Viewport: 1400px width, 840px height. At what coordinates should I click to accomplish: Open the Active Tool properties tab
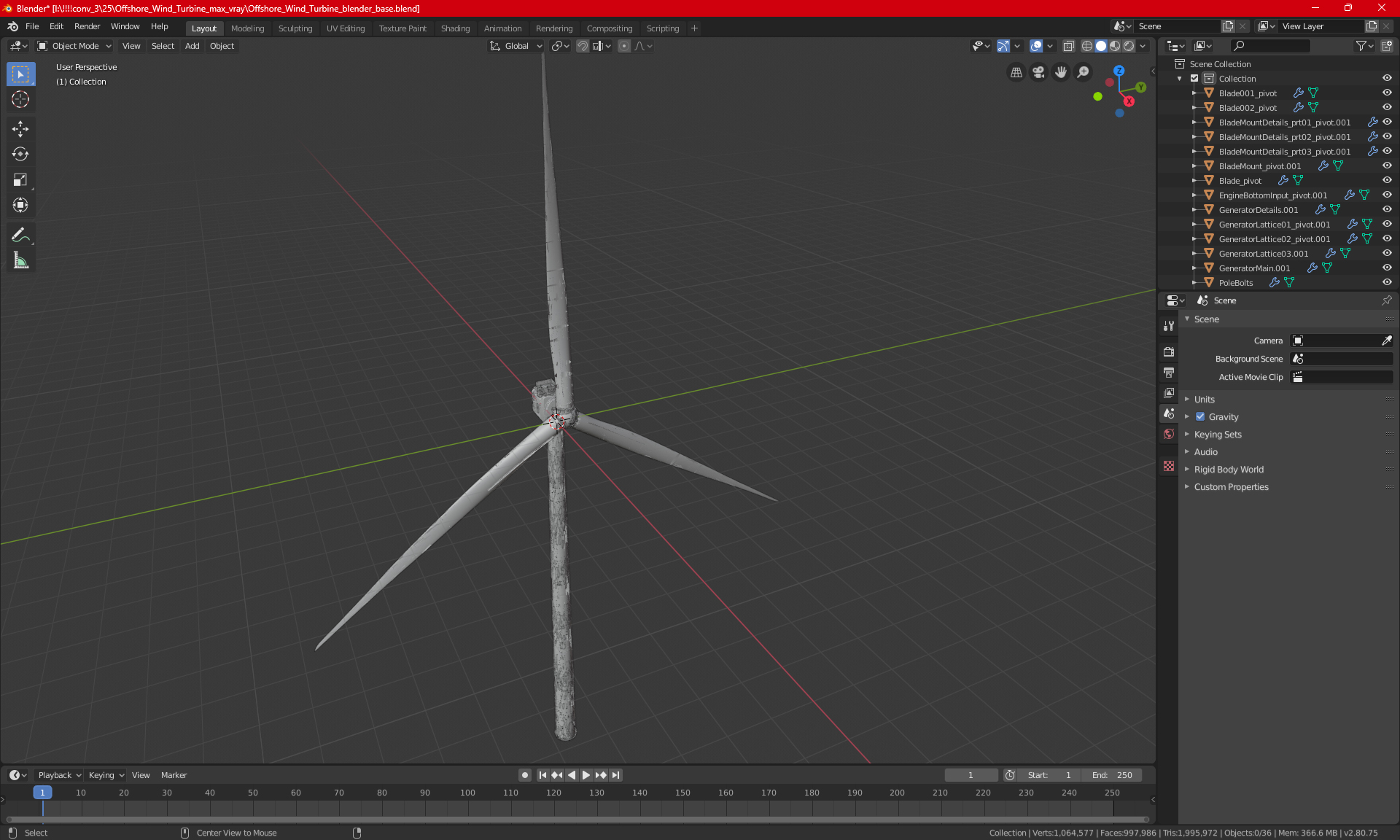[1169, 326]
